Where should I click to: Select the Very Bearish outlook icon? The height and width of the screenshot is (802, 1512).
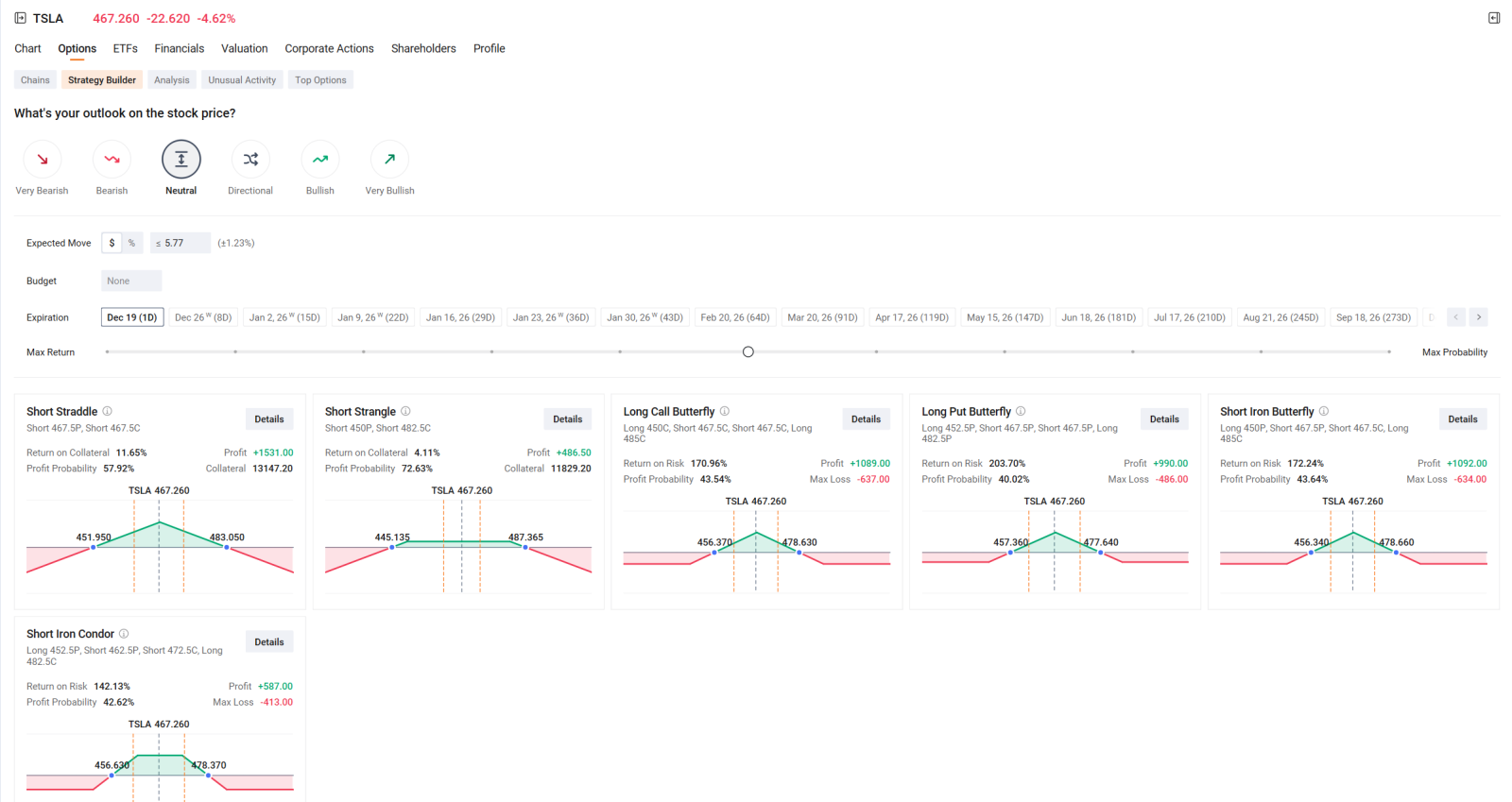[x=43, y=160]
